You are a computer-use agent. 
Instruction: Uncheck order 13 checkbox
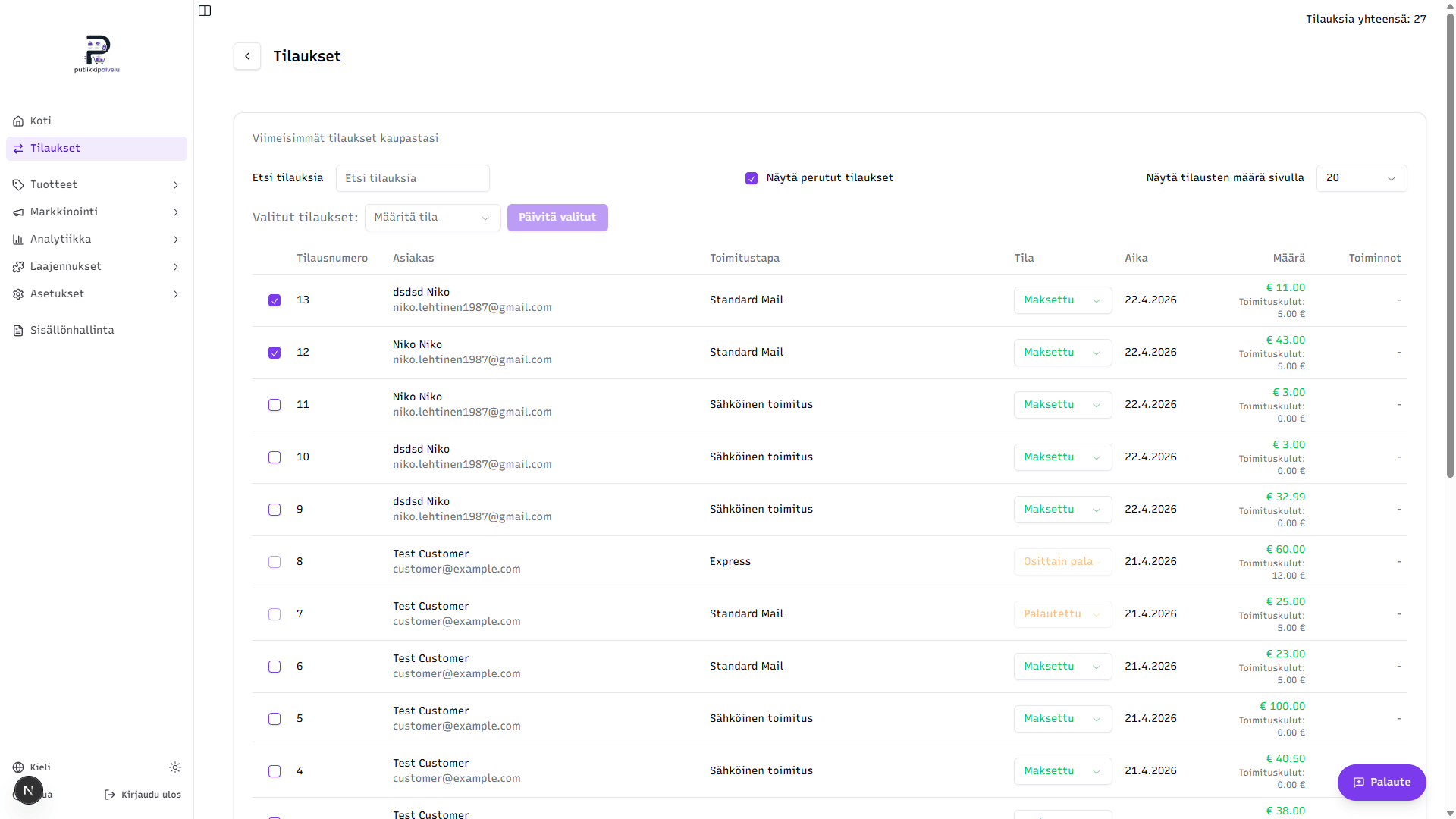click(x=275, y=300)
